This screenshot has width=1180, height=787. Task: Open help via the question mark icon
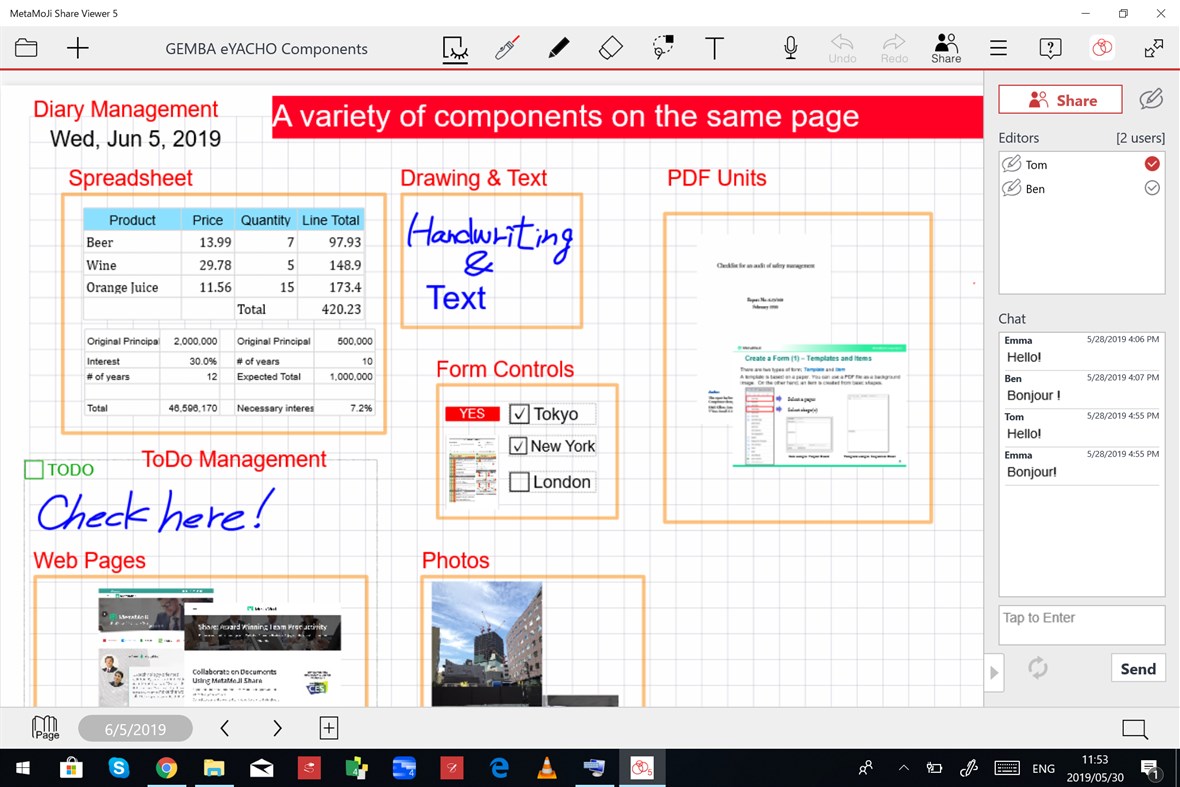click(1049, 48)
